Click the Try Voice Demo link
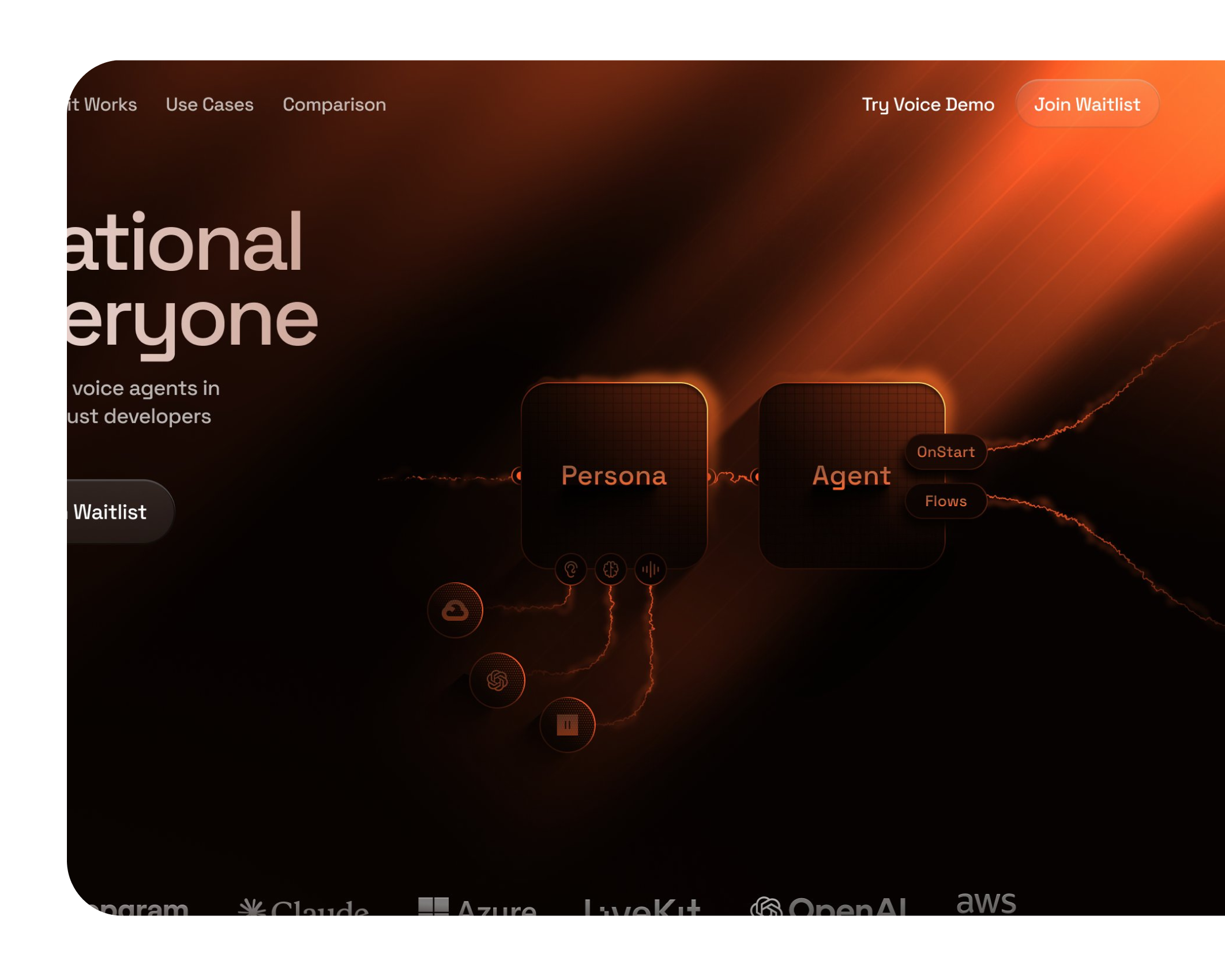The image size is (1225, 980). coord(927,104)
